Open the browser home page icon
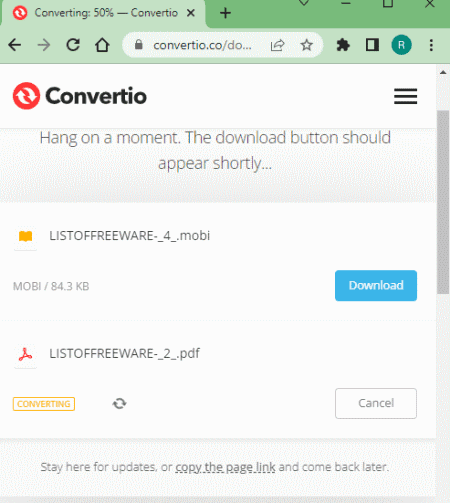Viewport: 450px width, 503px height. [102, 45]
